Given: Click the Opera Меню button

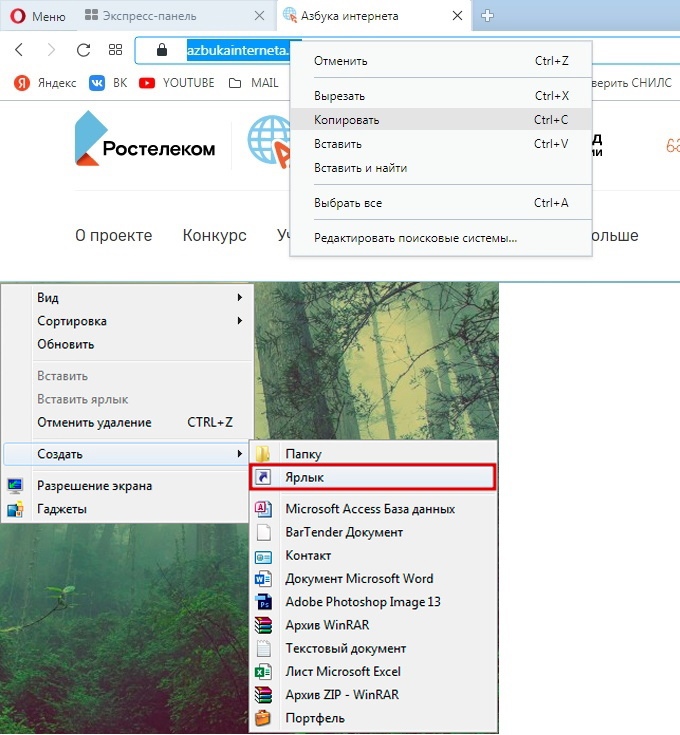Looking at the screenshot, I should [x=38, y=16].
